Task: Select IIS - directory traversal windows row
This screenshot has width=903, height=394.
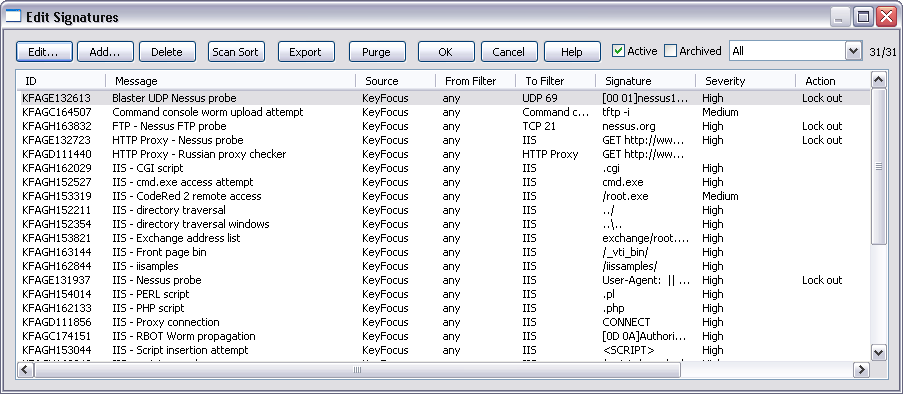Action: [443, 224]
